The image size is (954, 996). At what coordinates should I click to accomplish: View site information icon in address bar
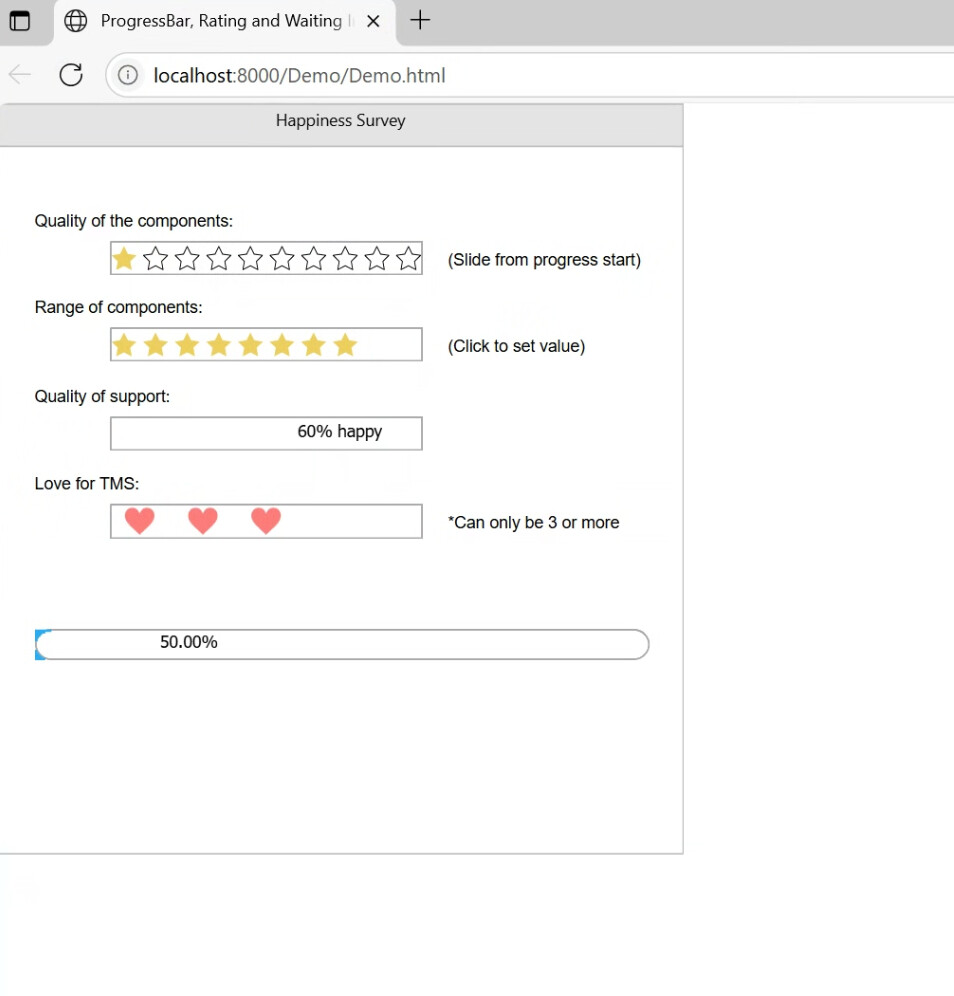128,75
